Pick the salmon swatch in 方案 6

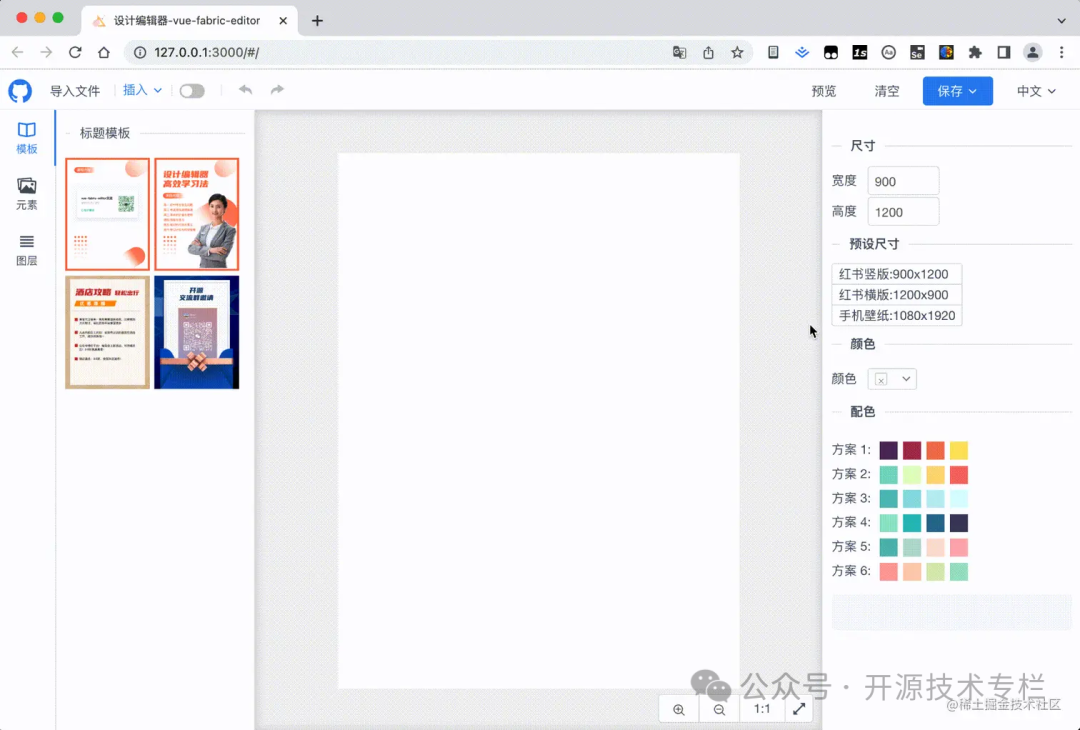coord(889,572)
